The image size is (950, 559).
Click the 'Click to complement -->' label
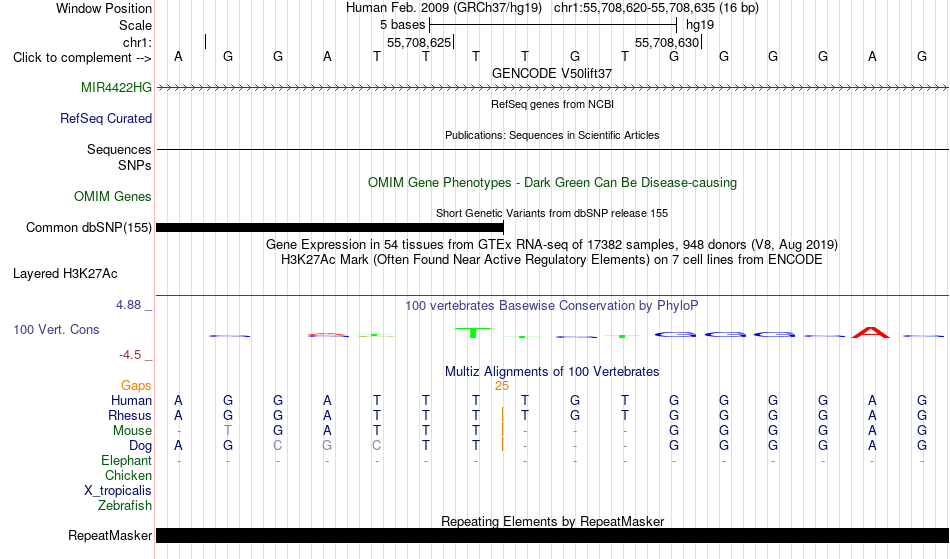[82, 58]
